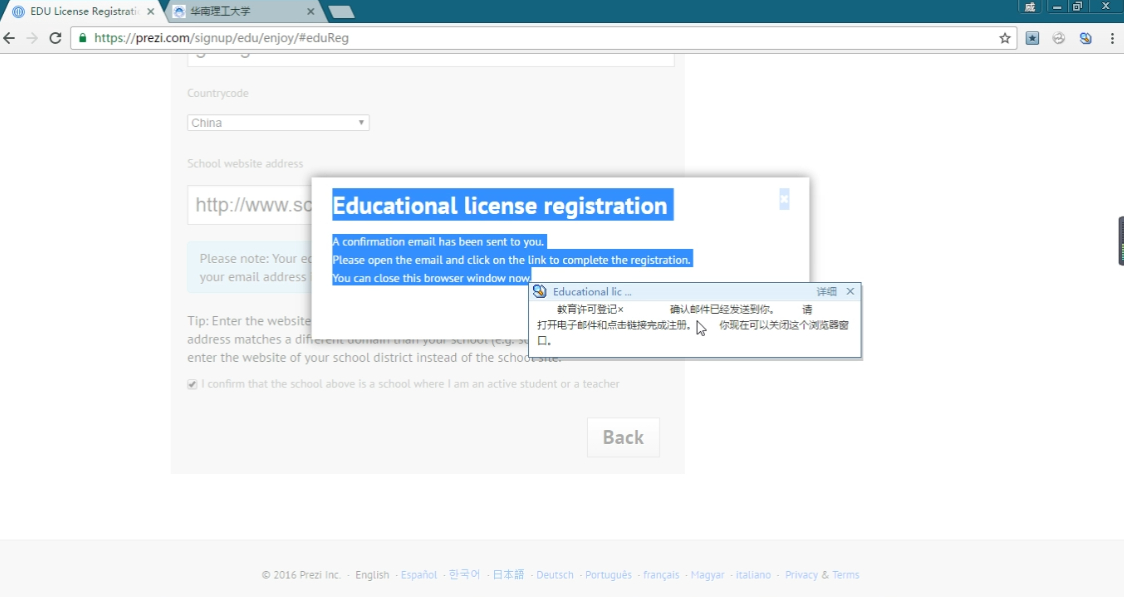Image resolution: width=1124 pixels, height=597 pixels.
Task: Switch language to Português
Action: click(x=609, y=575)
